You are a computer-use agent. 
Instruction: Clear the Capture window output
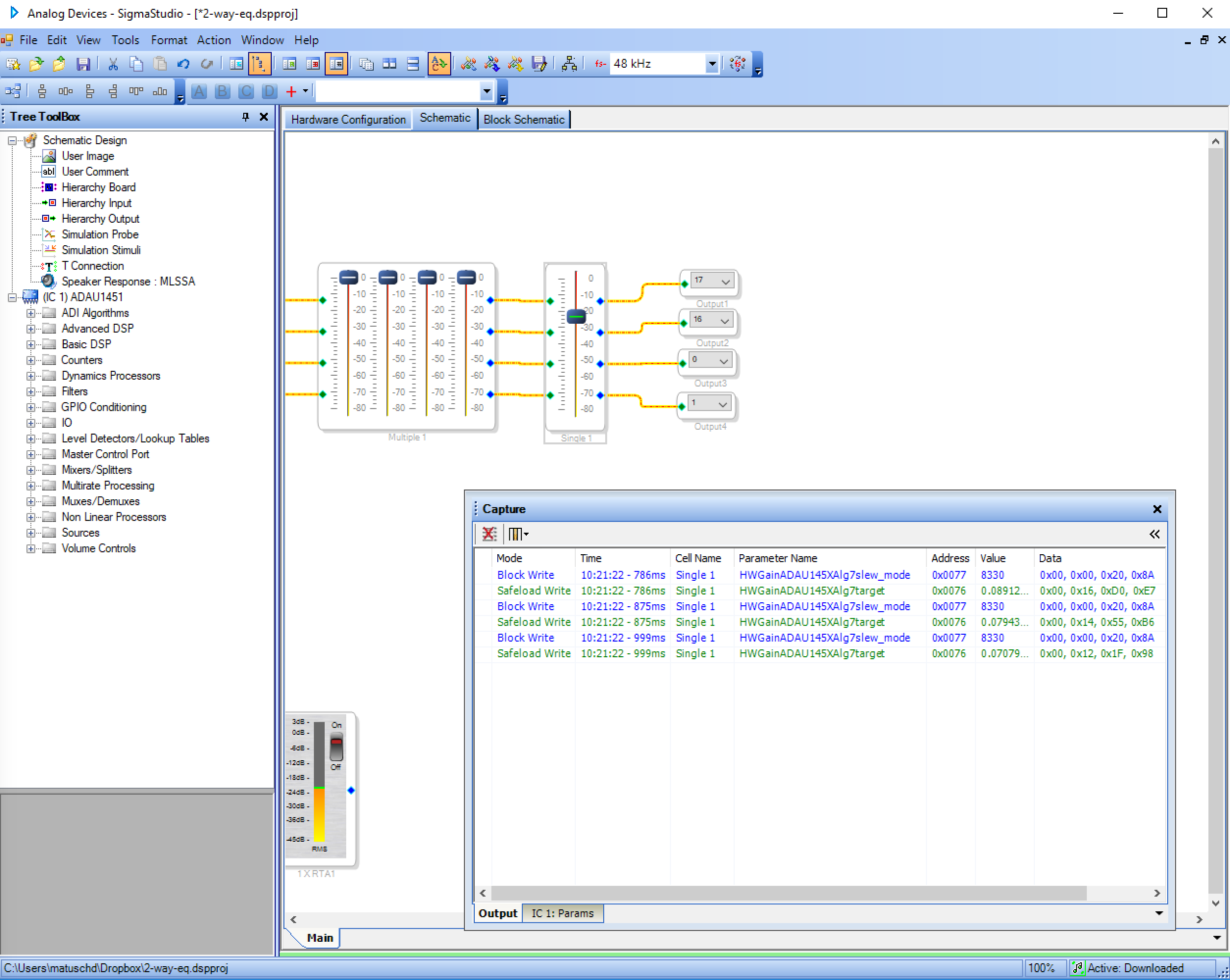pyautogui.click(x=489, y=534)
